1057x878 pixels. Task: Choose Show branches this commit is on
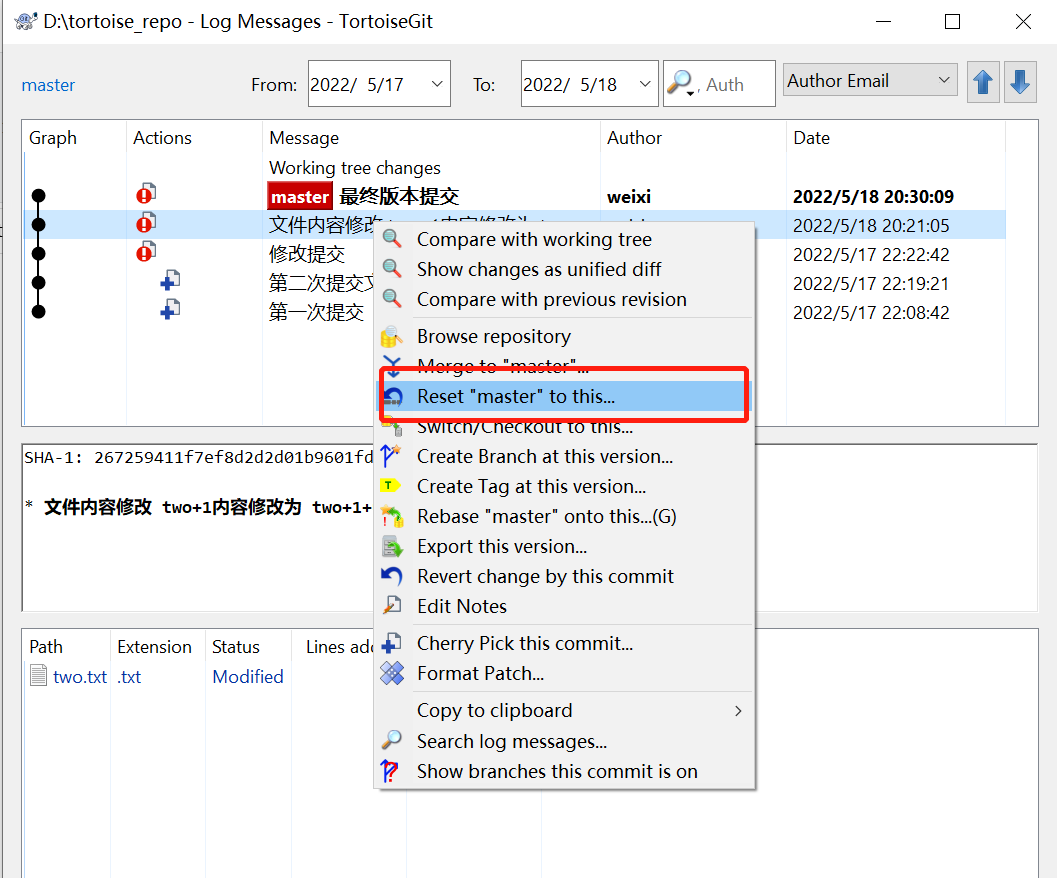564,771
